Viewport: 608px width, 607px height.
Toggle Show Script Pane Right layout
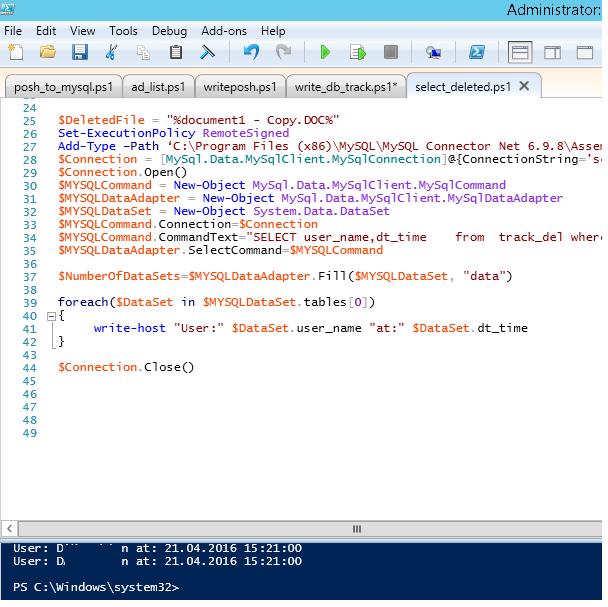(552, 52)
